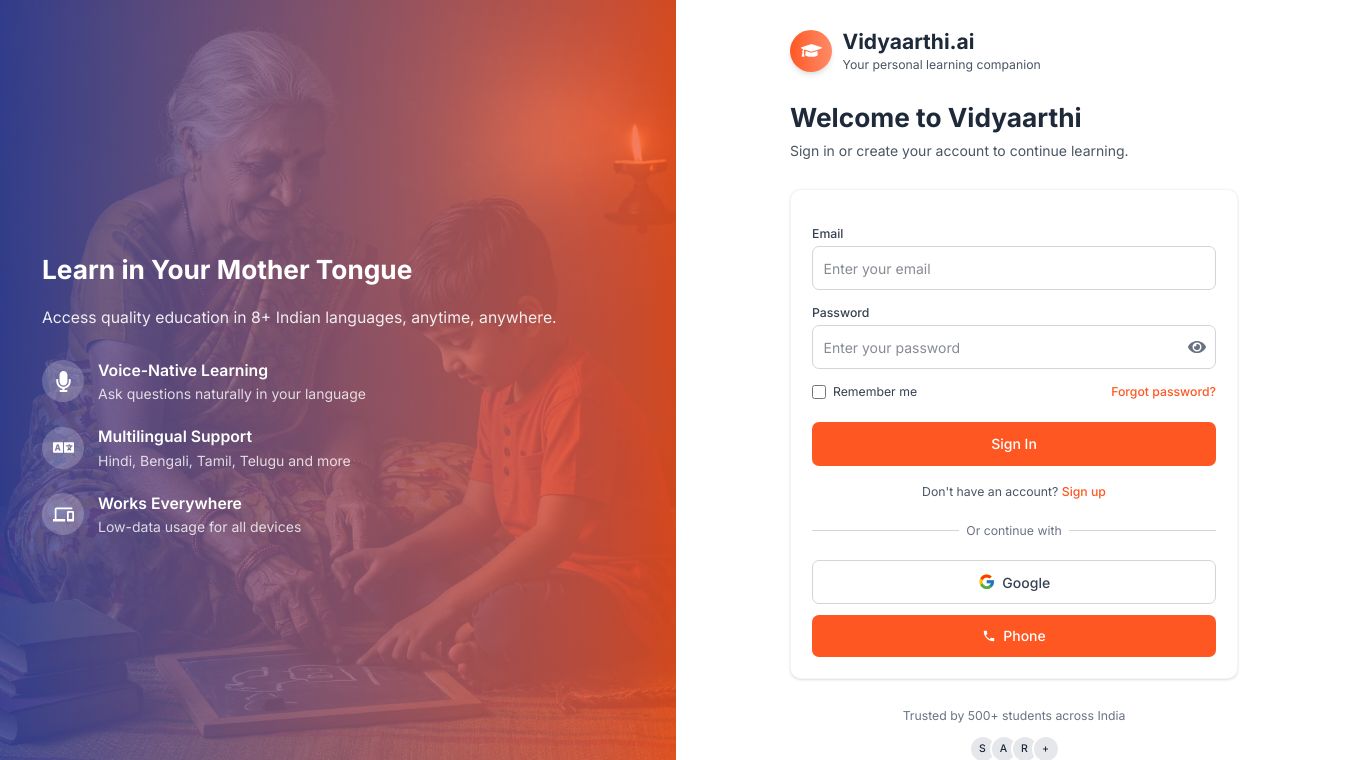Screen dimensions: 1352x760
Task: Click the Sign In button
Action: click(x=1014, y=444)
